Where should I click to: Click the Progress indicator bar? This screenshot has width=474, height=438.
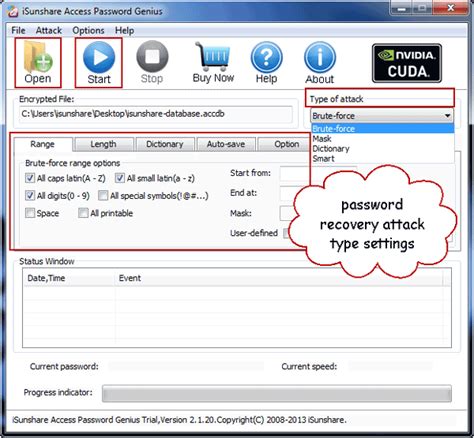click(x=277, y=393)
